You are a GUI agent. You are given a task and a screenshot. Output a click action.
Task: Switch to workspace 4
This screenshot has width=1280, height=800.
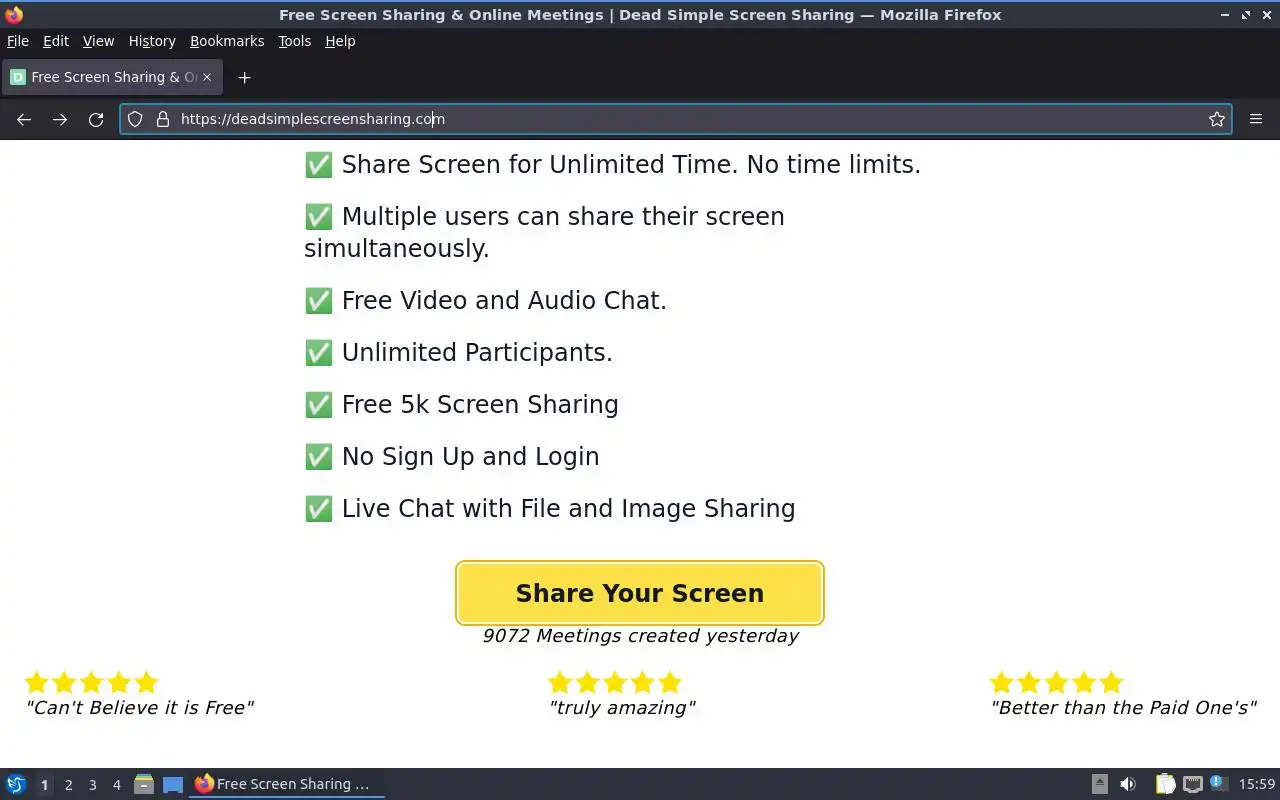pos(116,785)
